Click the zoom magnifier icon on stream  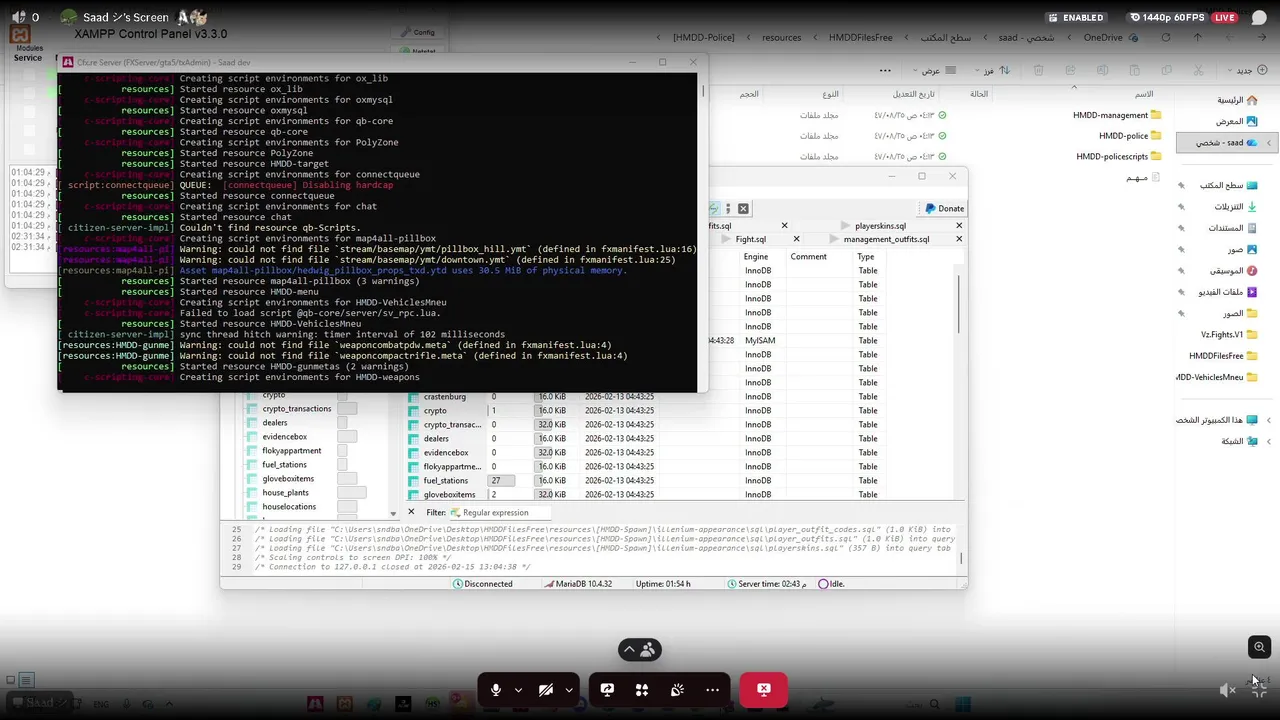coord(1260,647)
